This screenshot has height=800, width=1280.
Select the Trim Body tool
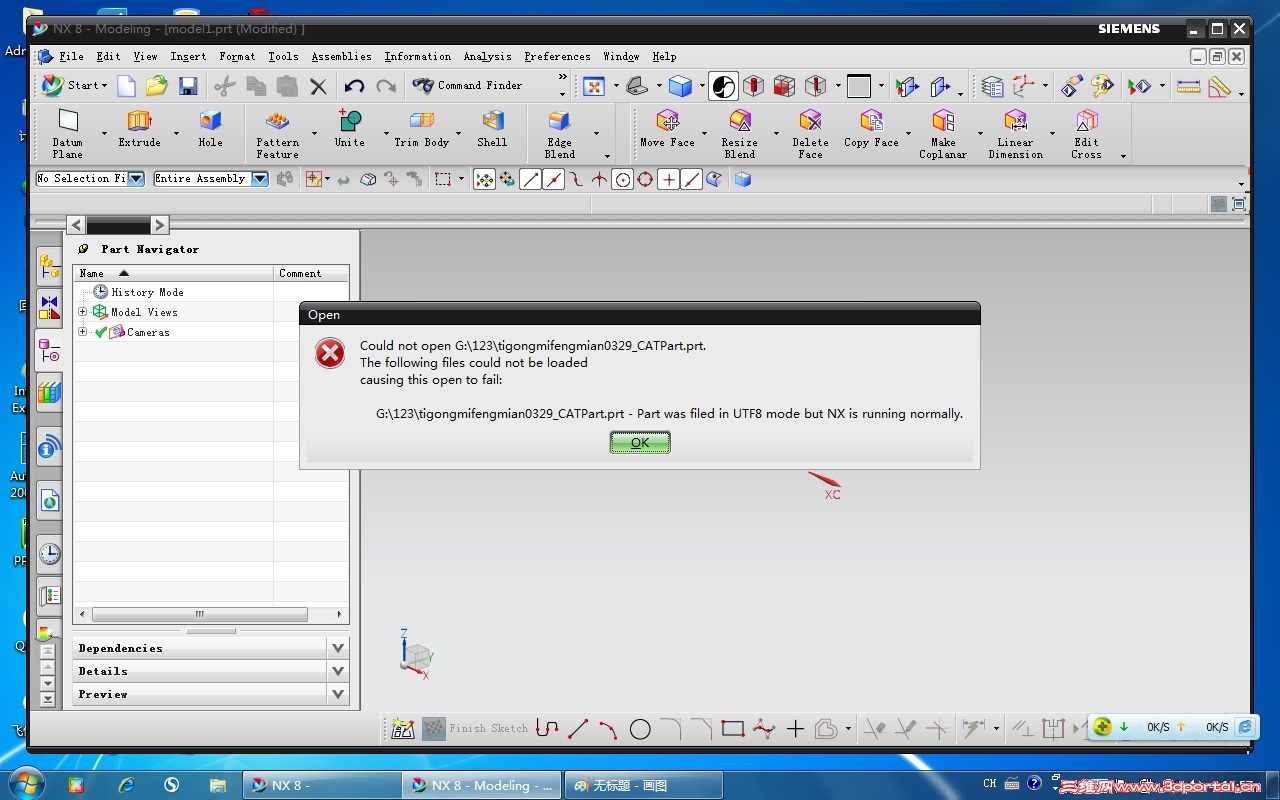coord(421,129)
